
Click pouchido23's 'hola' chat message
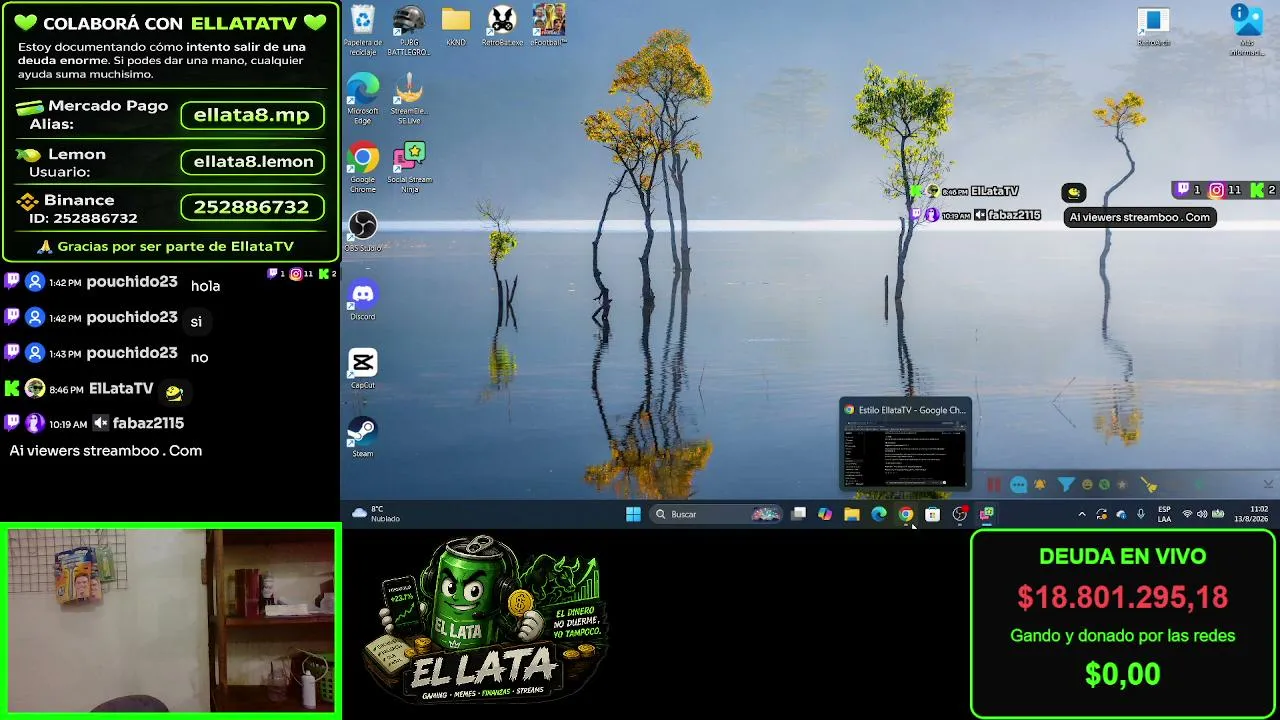205,286
